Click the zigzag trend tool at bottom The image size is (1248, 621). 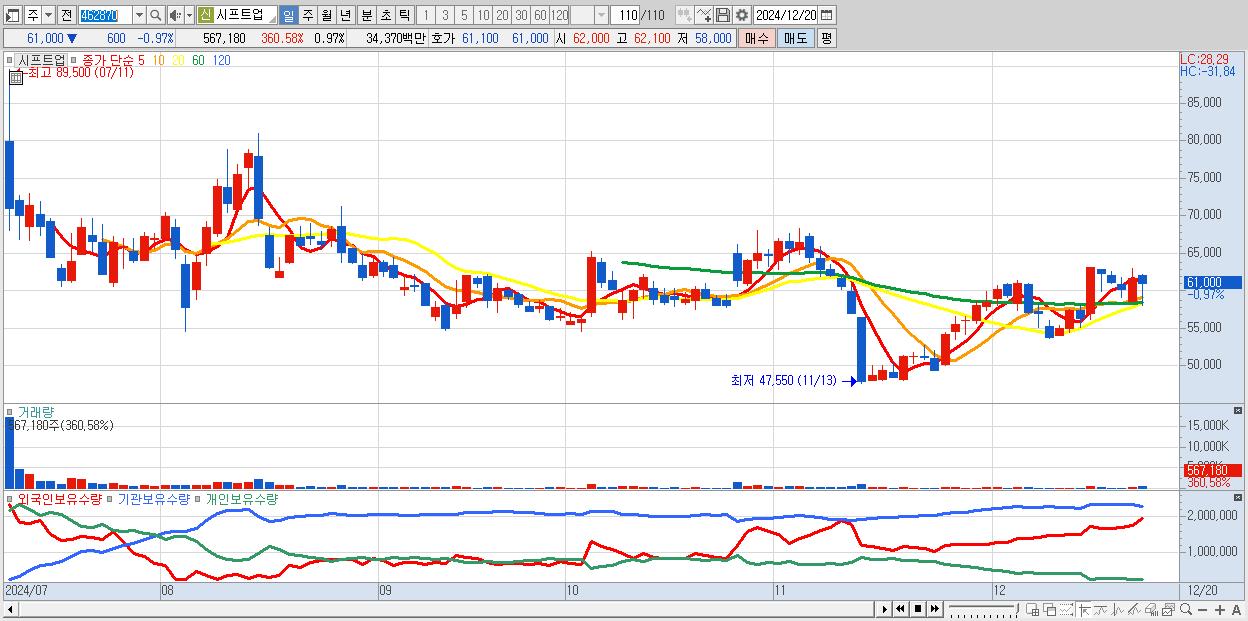(1118, 610)
